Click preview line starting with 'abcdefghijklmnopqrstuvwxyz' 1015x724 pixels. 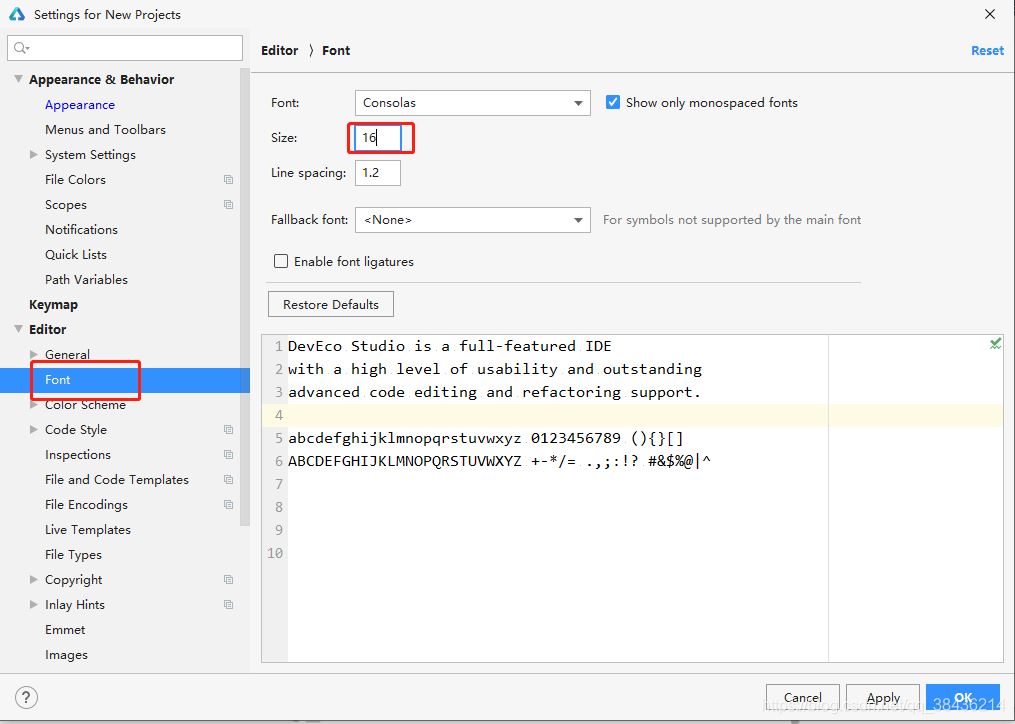pos(485,438)
